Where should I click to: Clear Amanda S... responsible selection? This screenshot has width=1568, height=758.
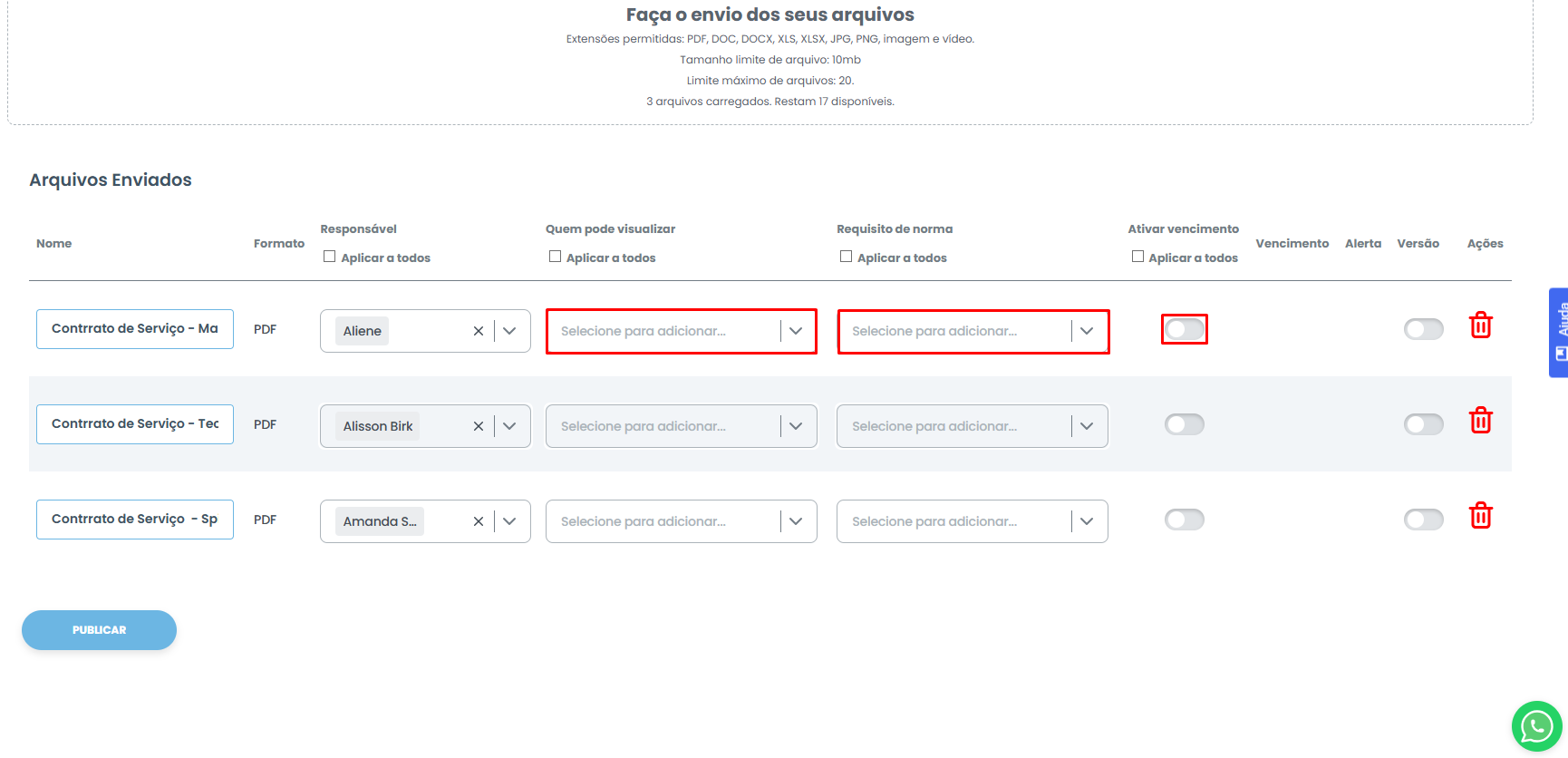(478, 521)
